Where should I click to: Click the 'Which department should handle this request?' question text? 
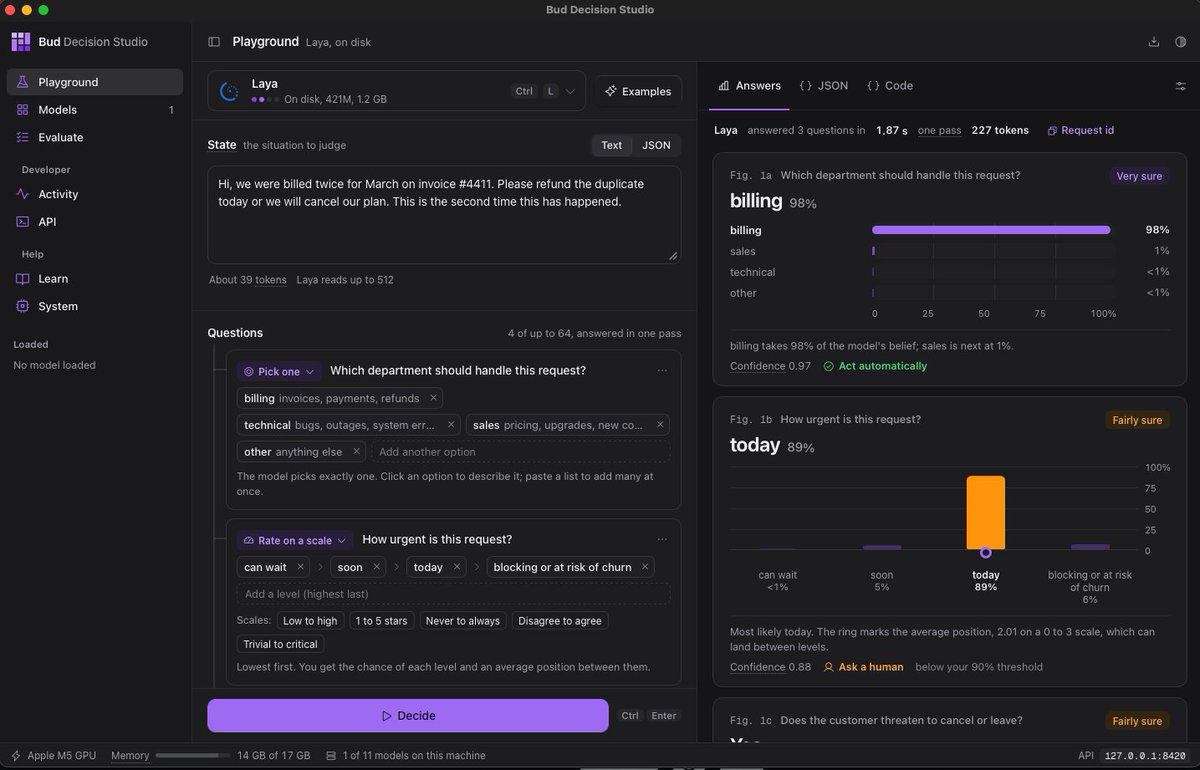[458, 371]
